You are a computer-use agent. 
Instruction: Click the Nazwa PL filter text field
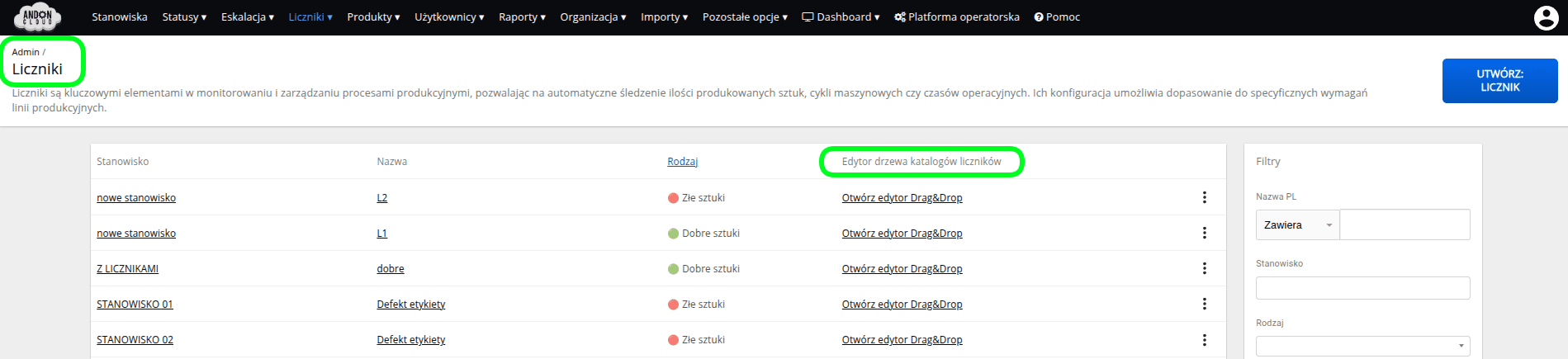[x=1405, y=224]
